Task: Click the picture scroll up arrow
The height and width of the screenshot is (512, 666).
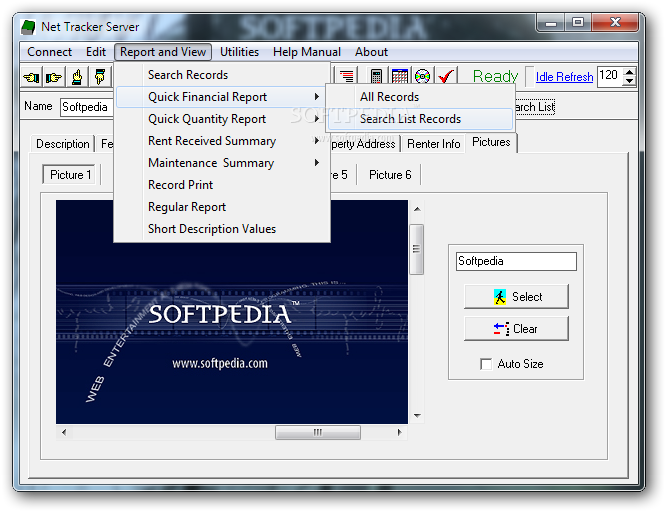Action: (417, 209)
